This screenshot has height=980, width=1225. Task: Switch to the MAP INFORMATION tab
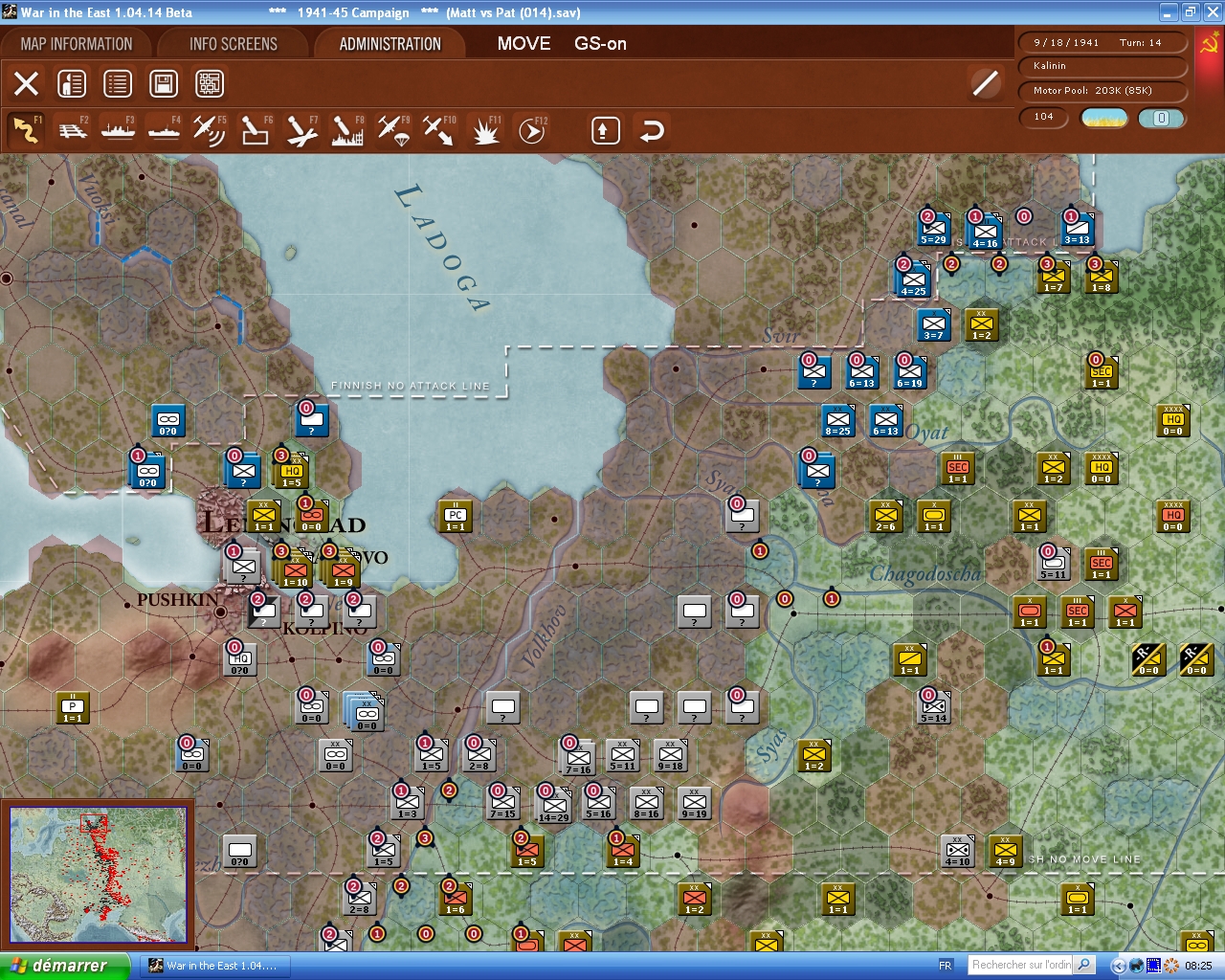click(77, 44)
